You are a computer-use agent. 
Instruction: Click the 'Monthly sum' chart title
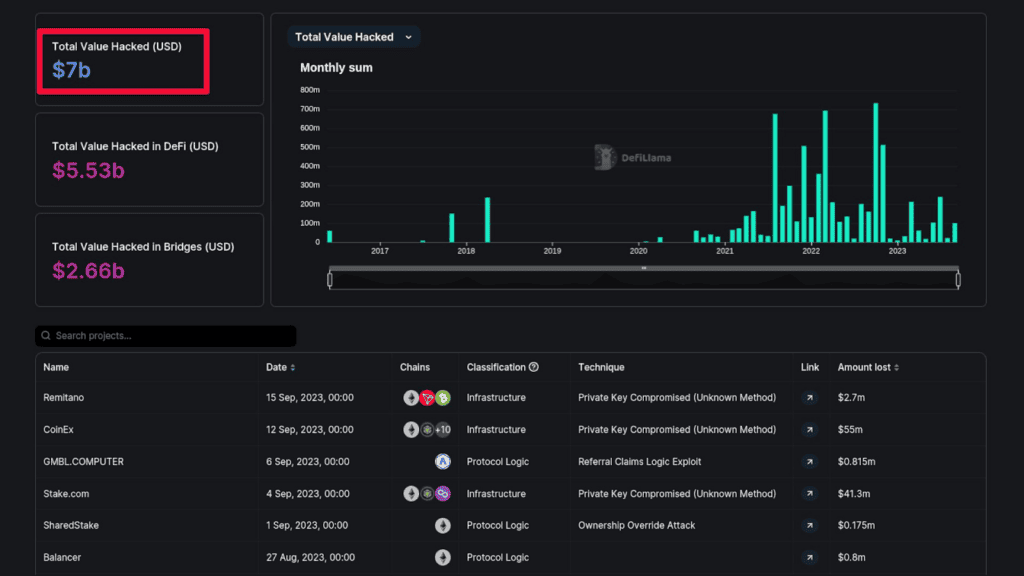(x=336, y=68)
